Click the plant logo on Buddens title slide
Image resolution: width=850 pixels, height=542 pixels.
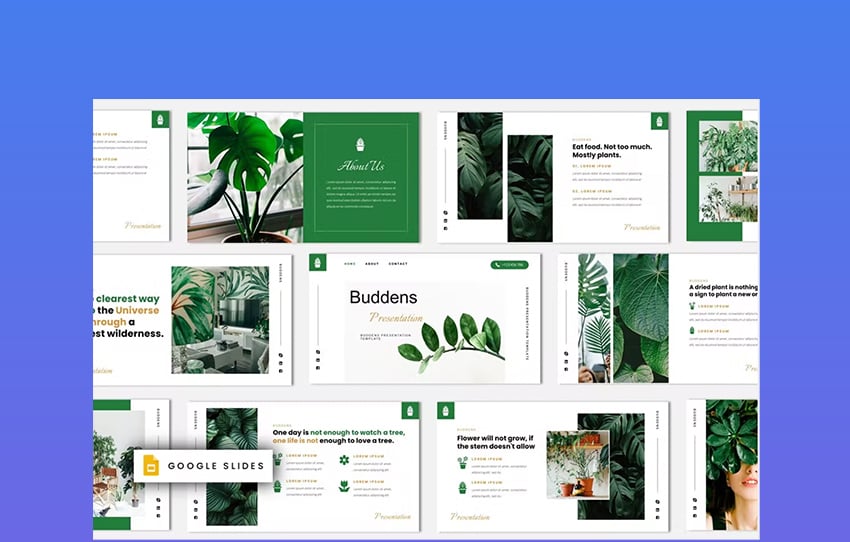pos(318,263)
